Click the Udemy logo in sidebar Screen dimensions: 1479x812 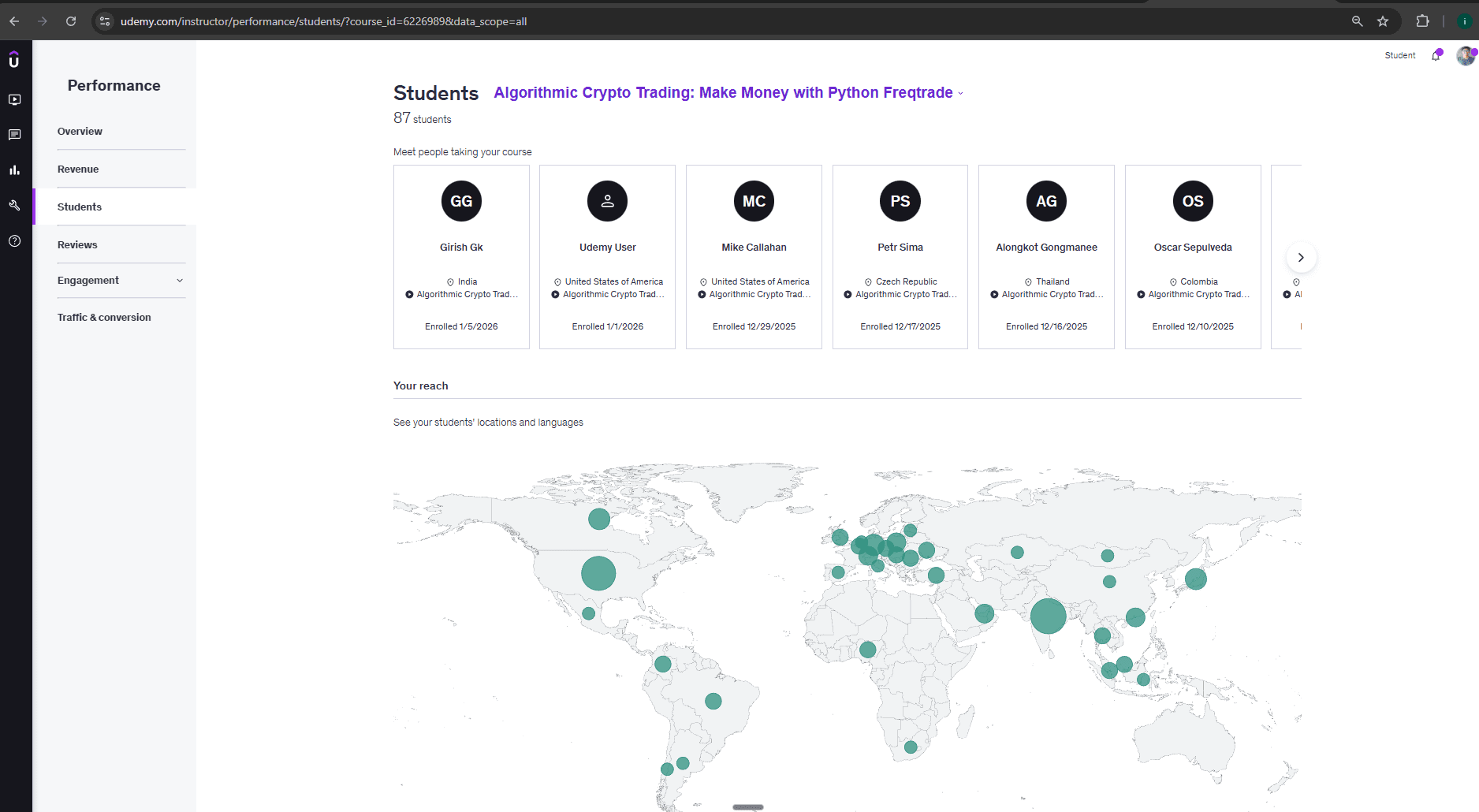(14, 60)
